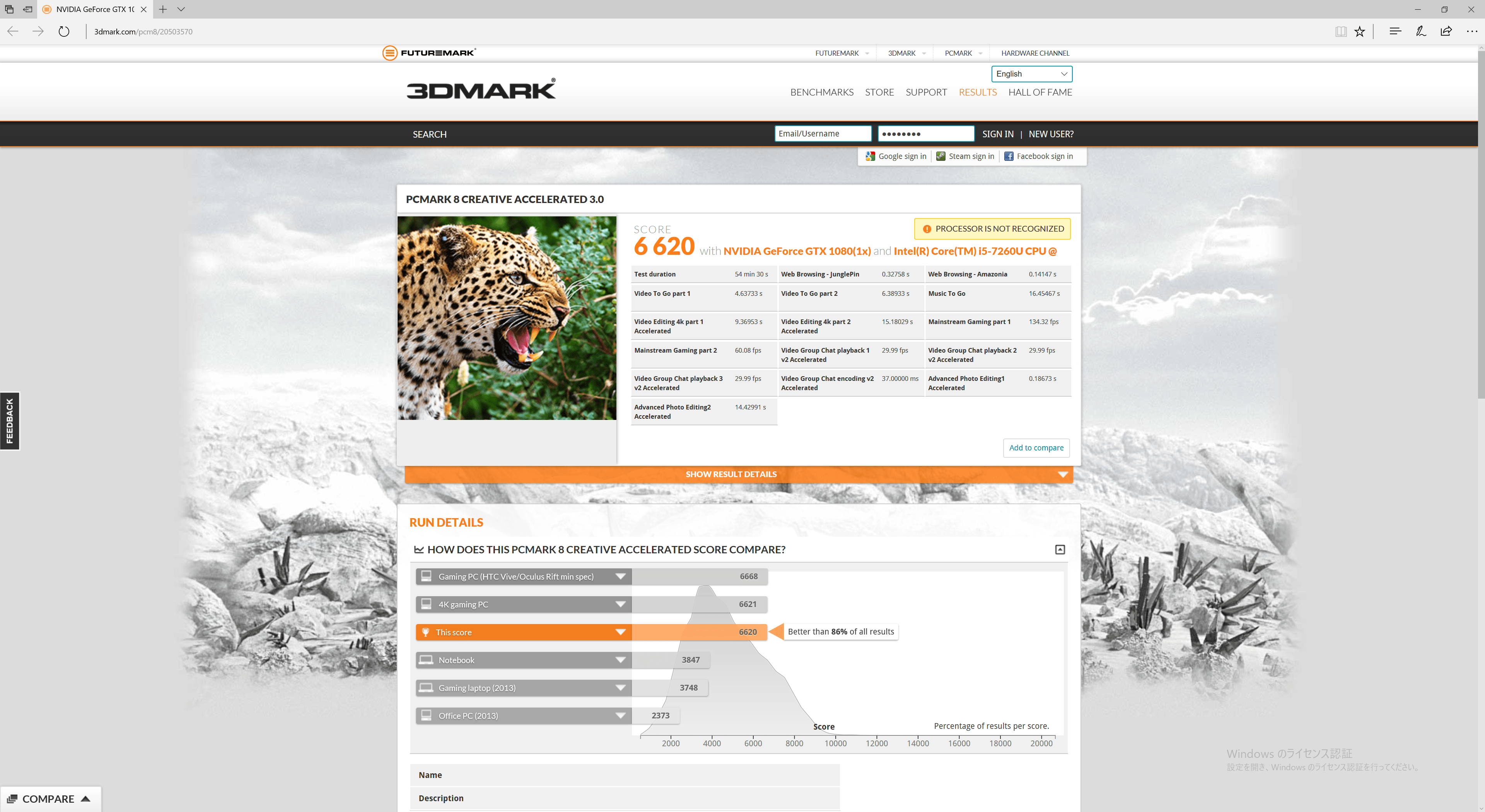Open NVIDIA GeForce GTX 1080 link

click(797, 251)
